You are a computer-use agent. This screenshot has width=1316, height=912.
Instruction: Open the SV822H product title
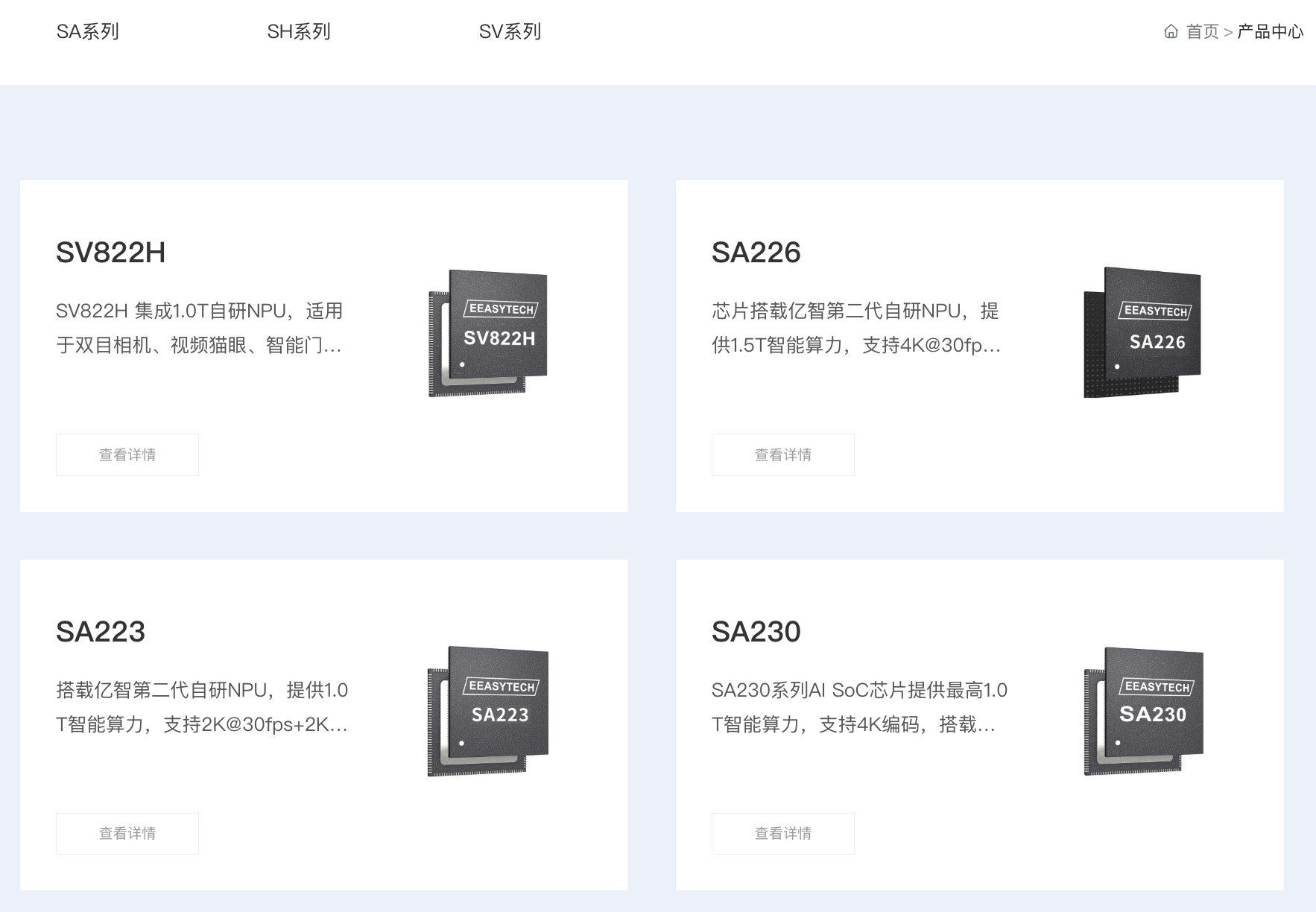112,252
